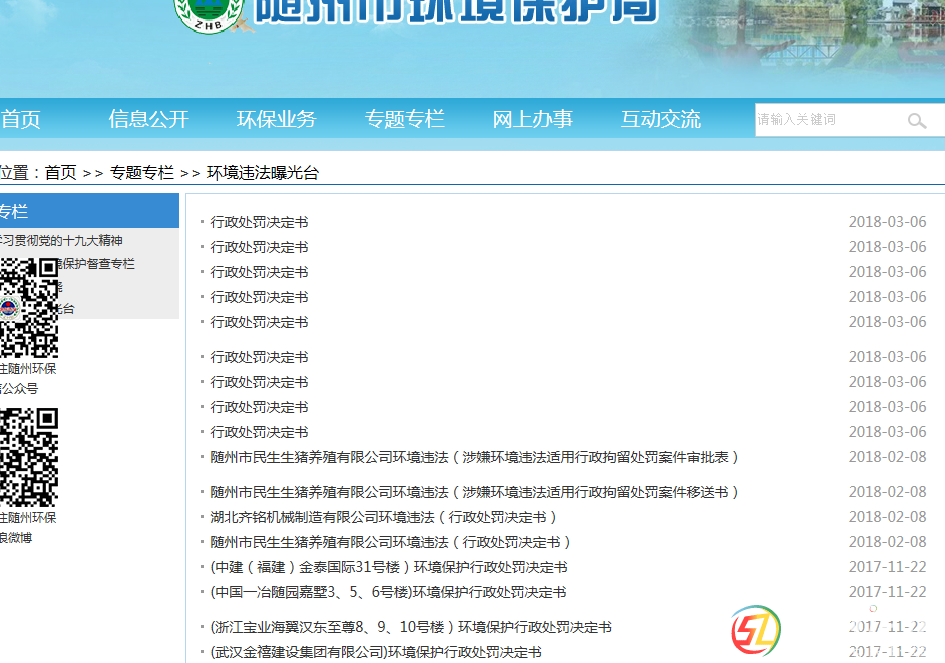The image size is (945, 663).
Task: Open the 网上办事 navigation item
Action: [532, 120]
